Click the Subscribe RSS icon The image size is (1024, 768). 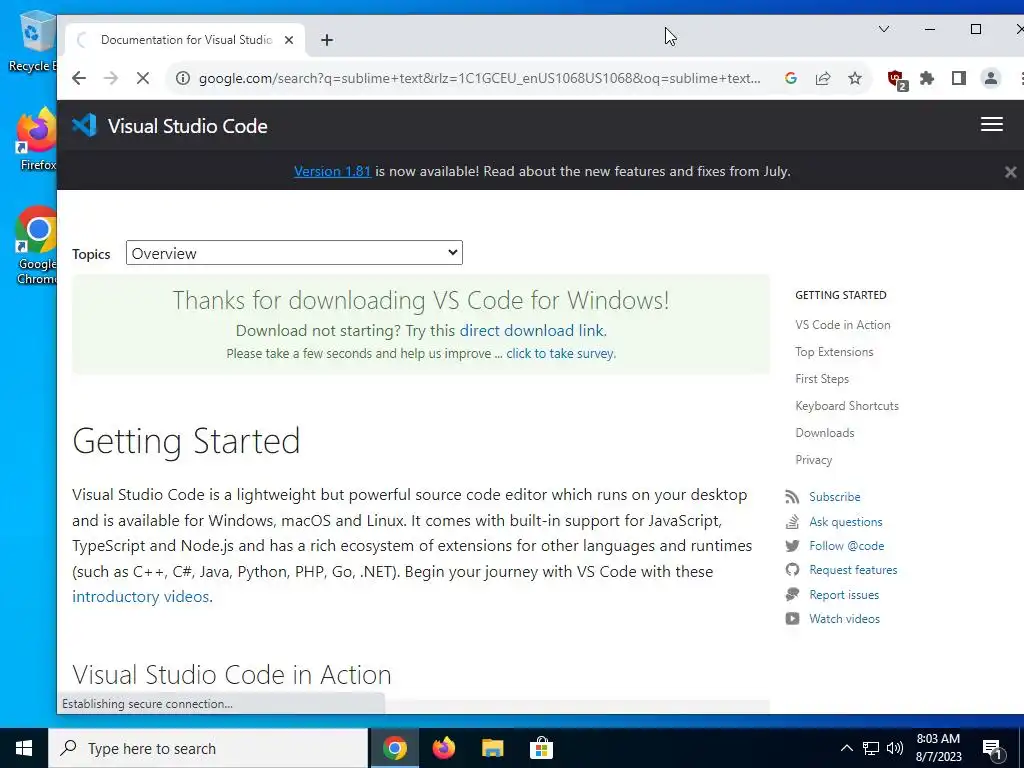point(792,497)
